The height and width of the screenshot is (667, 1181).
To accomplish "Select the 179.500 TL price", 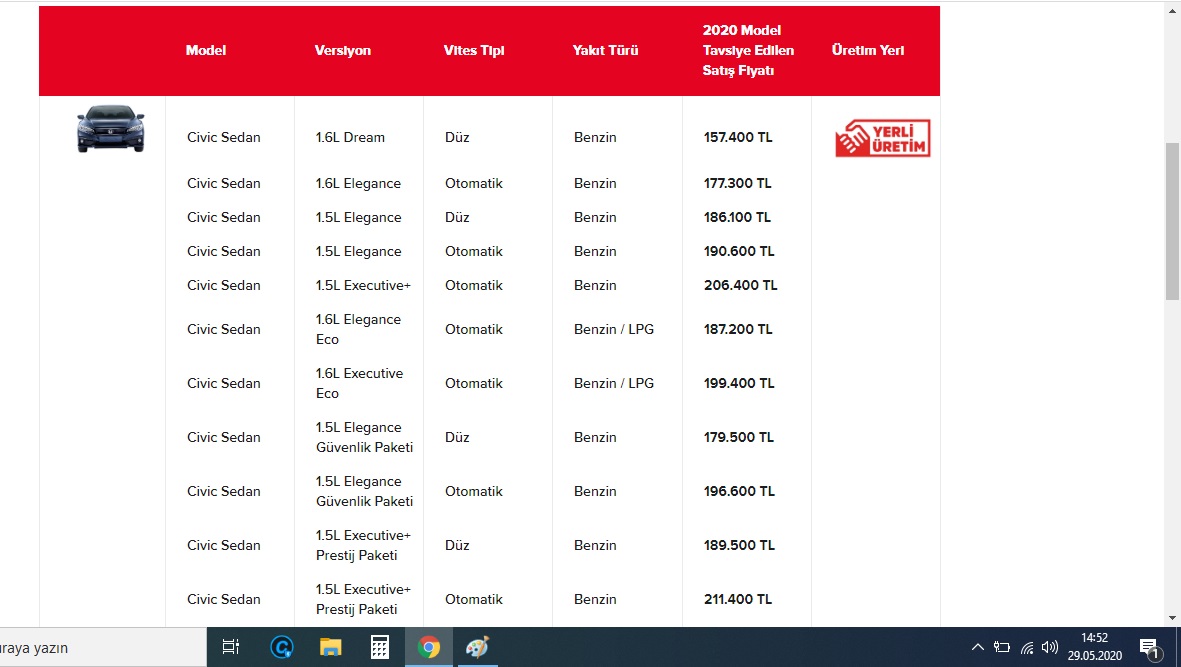I will 739,437.
